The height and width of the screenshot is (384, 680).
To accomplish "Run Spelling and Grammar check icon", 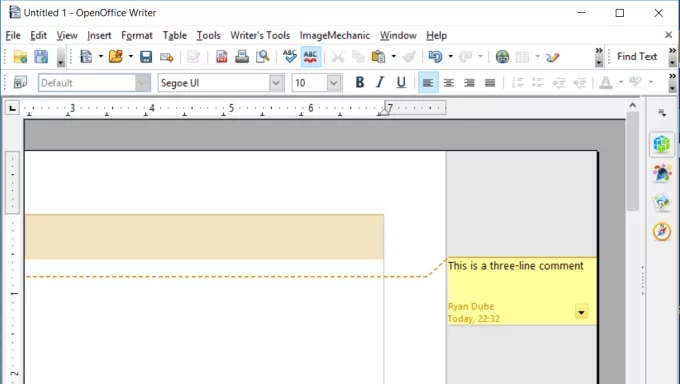I will [x=290, y=57].
